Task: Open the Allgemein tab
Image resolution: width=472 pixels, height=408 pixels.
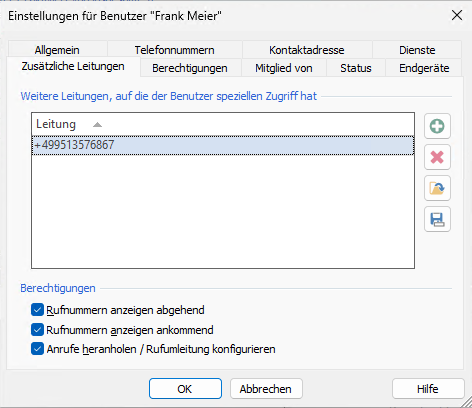Action: pyautogui.click(x=57, y=50)
